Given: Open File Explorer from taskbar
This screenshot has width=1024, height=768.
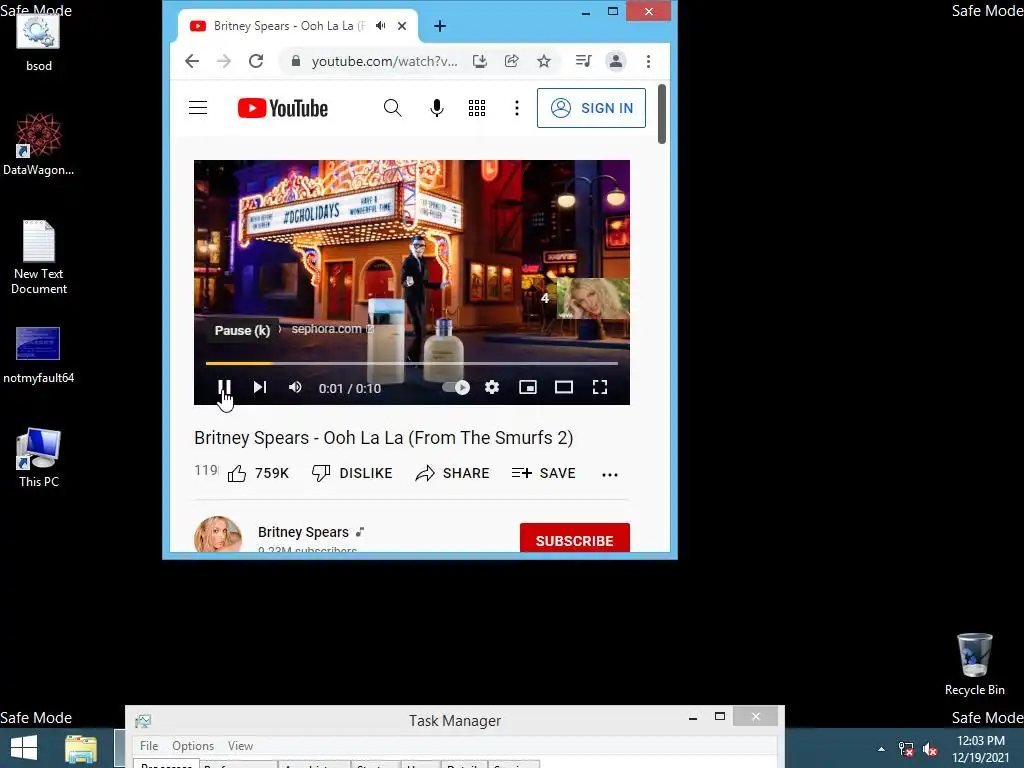Looking at the screenshot, I should (x=81, y=748).
